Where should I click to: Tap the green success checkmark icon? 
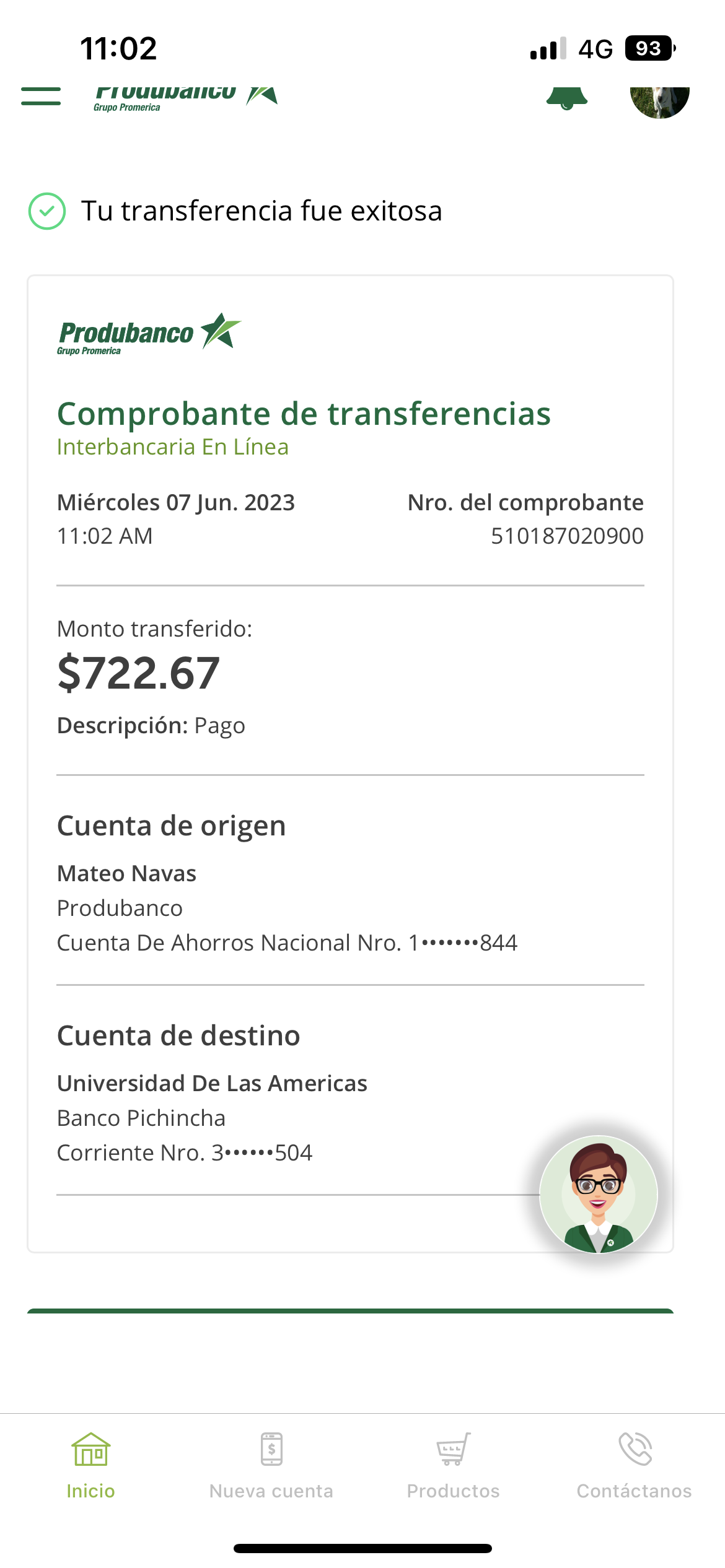(x=47, y=211)
